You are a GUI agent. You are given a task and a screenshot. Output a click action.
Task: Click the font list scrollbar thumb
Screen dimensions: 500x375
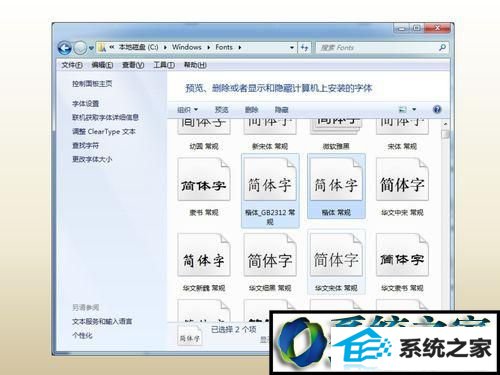(x=445, y=134)
